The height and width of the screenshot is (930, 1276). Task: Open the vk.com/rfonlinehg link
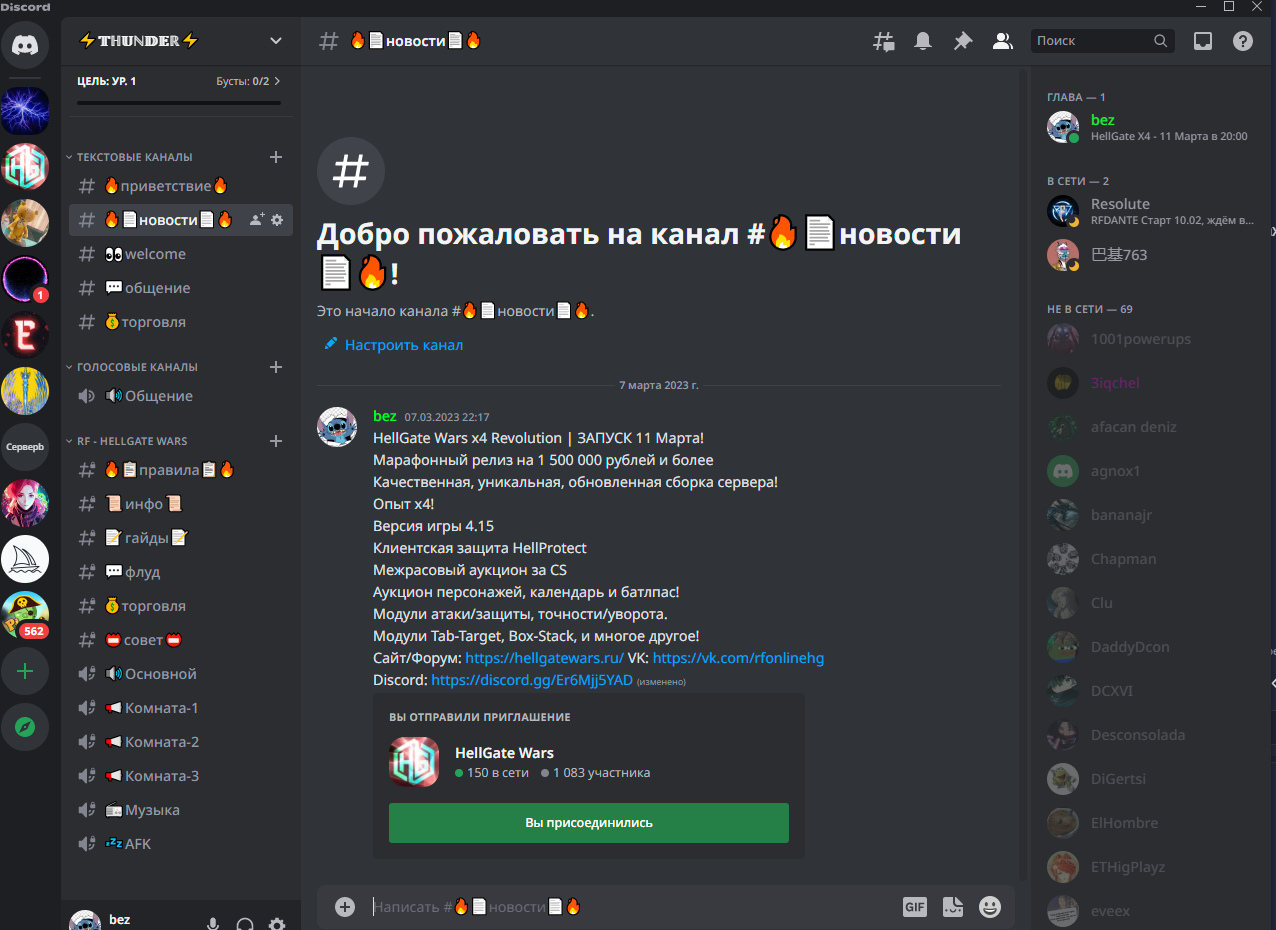coord(738,658)
